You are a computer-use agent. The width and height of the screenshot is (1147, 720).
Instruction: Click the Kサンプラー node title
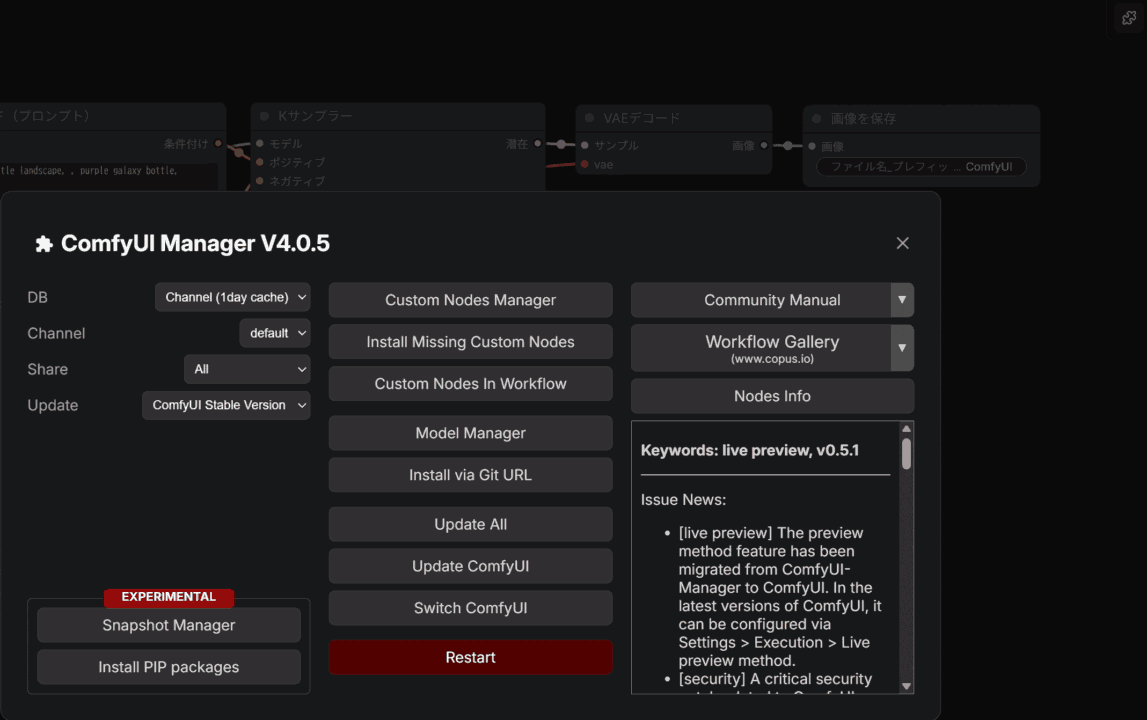[315, 116]
